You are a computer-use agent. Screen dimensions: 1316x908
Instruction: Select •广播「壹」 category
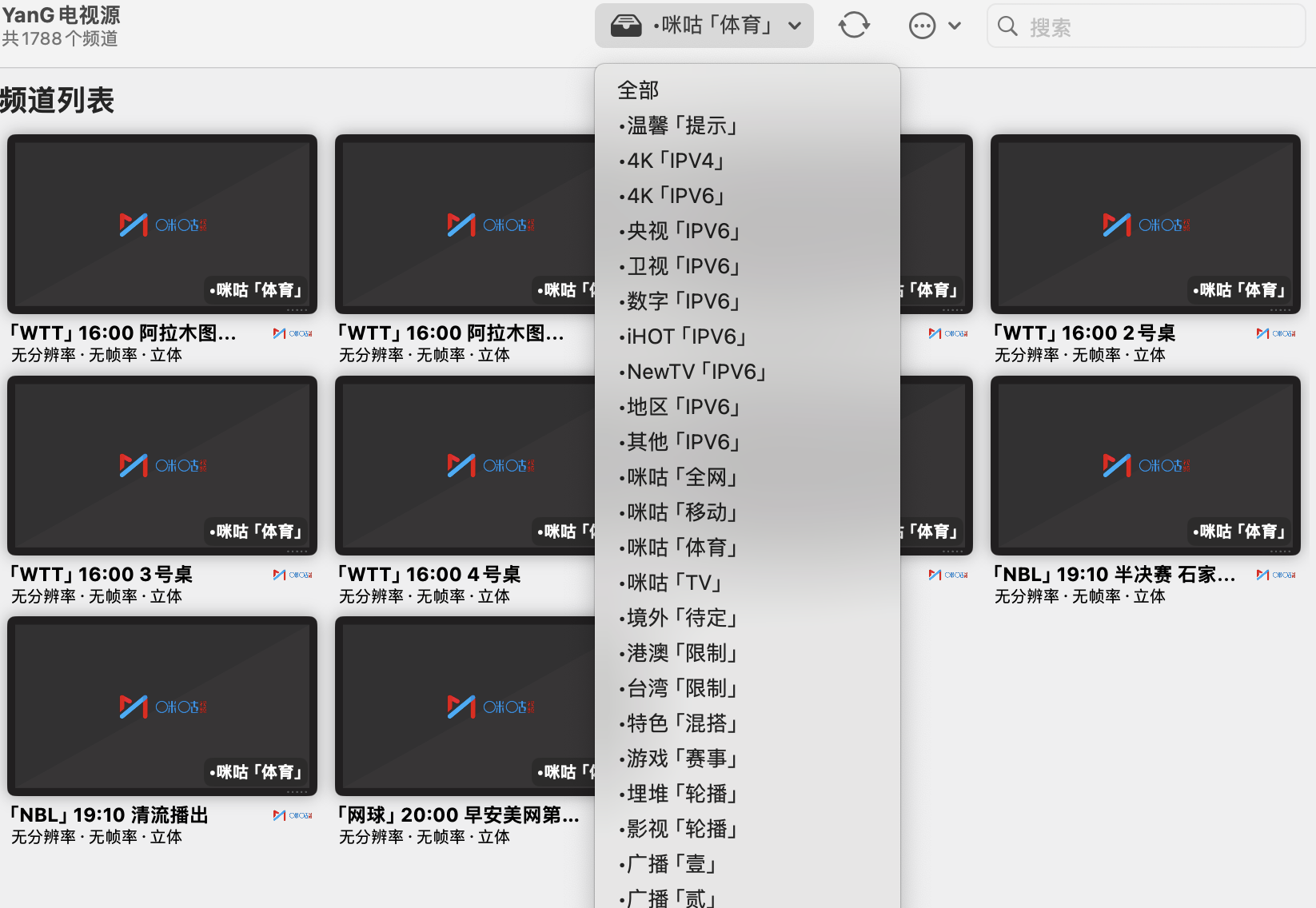click(x=748, y=864)
